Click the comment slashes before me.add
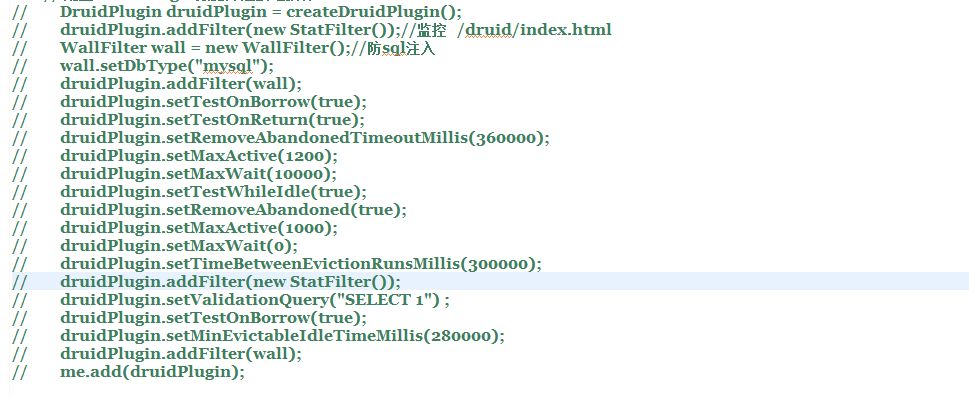 click(x=19, y=372)
